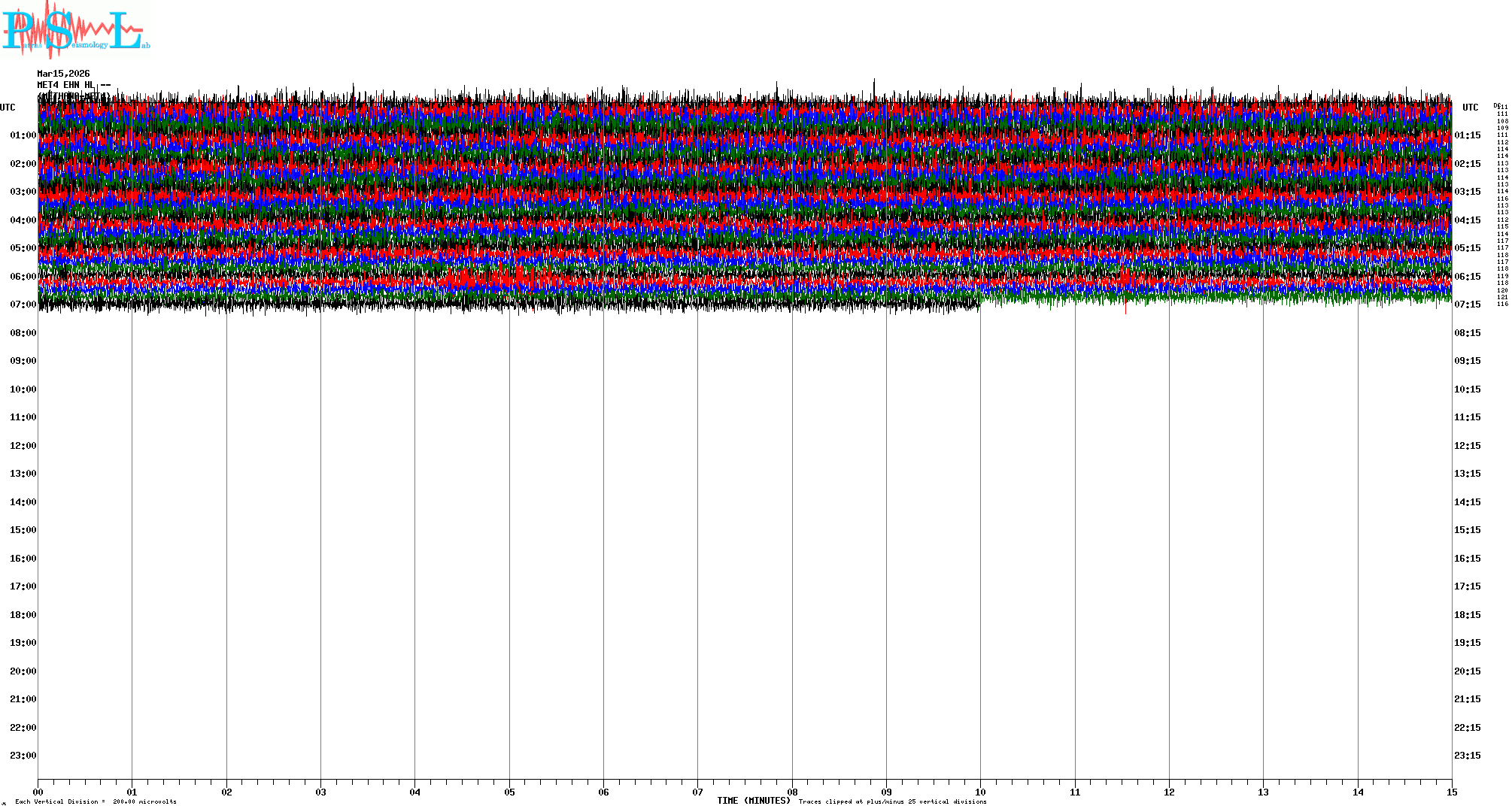
Task: Click minute marker 10 on bottom axis
Action: [980, 792]
